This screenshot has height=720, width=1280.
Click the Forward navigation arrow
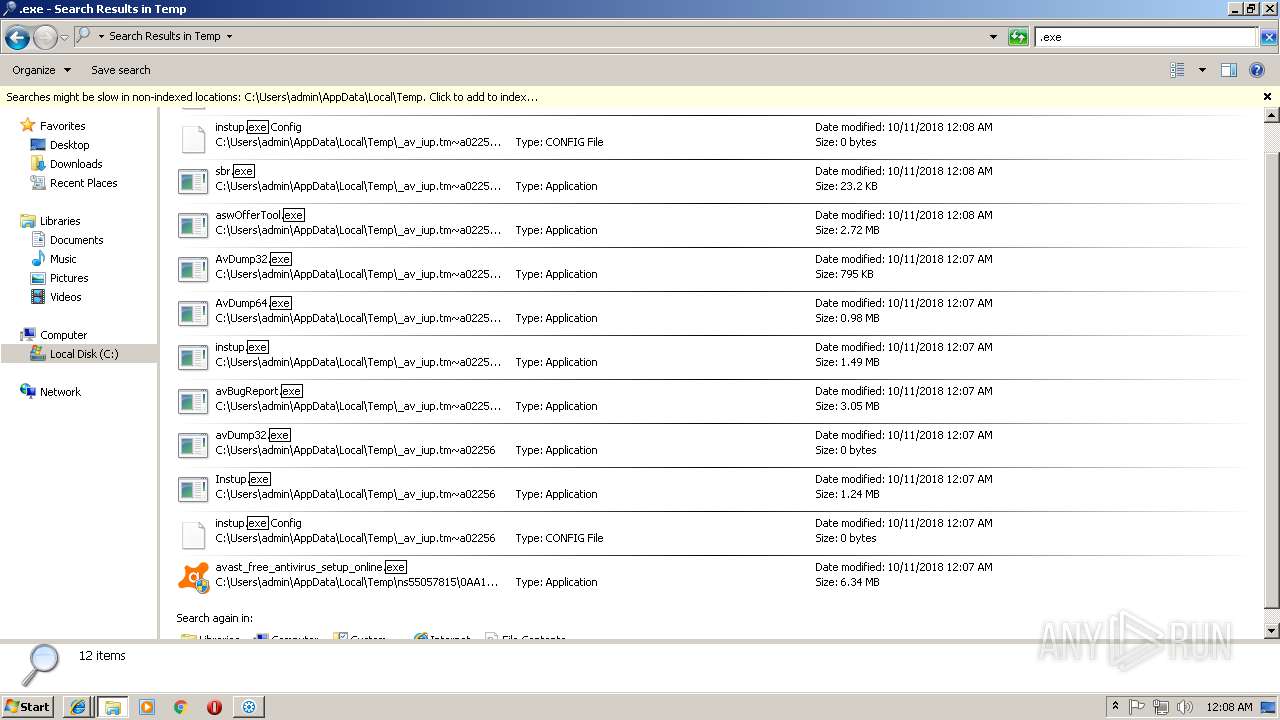[45, 37]
